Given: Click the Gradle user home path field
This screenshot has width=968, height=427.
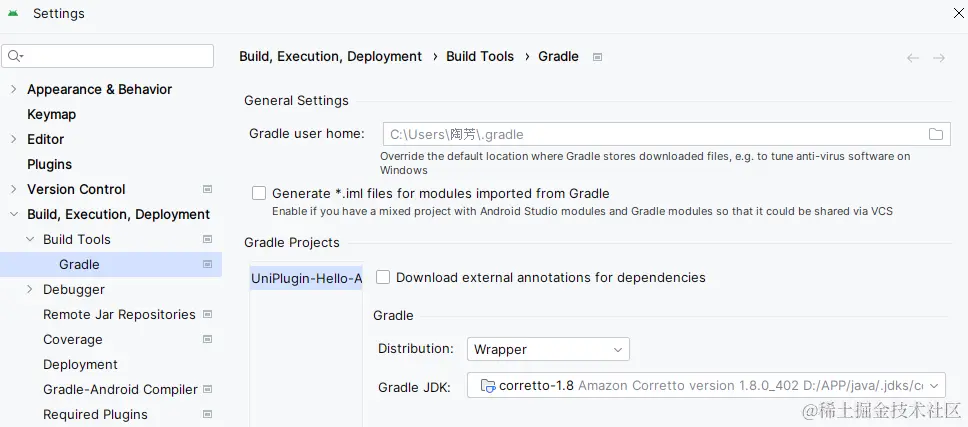Looking at the screenshot, I should (x=650, y=134).
